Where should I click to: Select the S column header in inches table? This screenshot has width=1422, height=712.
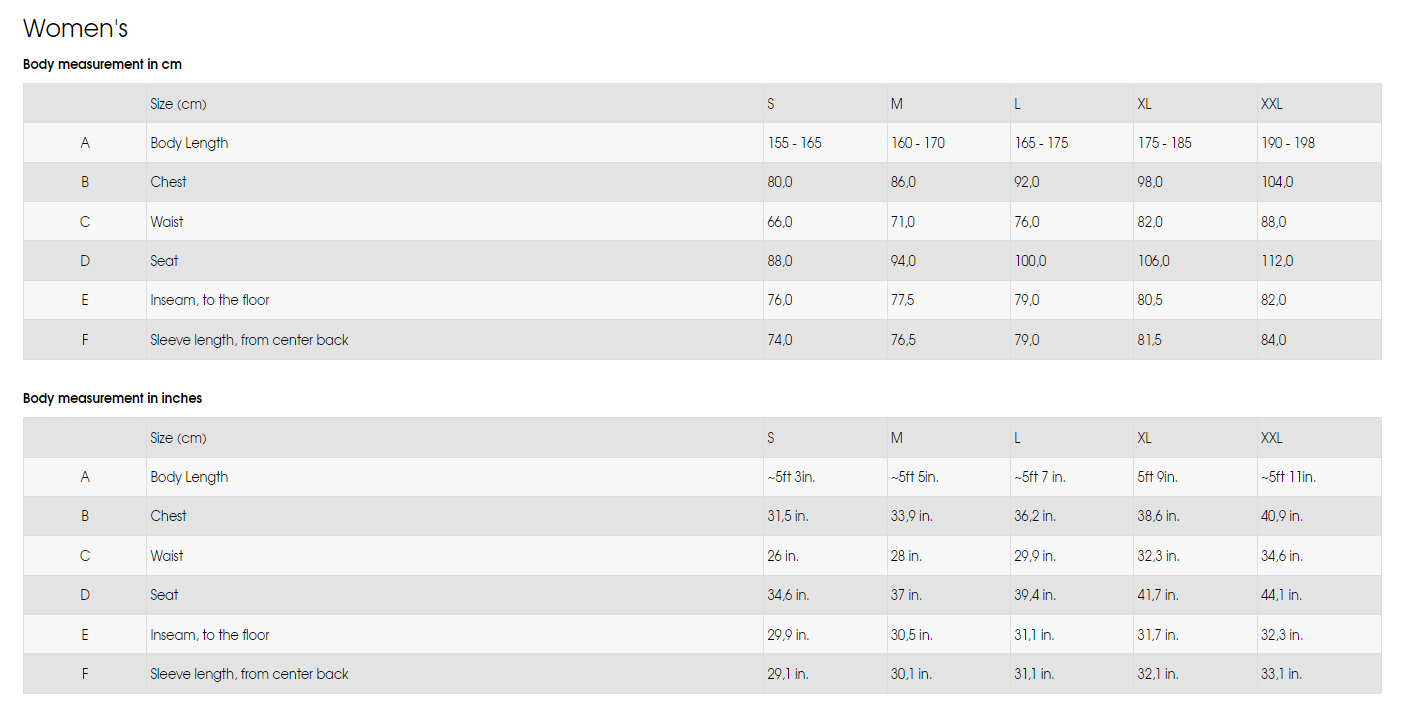(x=771, y=438)
